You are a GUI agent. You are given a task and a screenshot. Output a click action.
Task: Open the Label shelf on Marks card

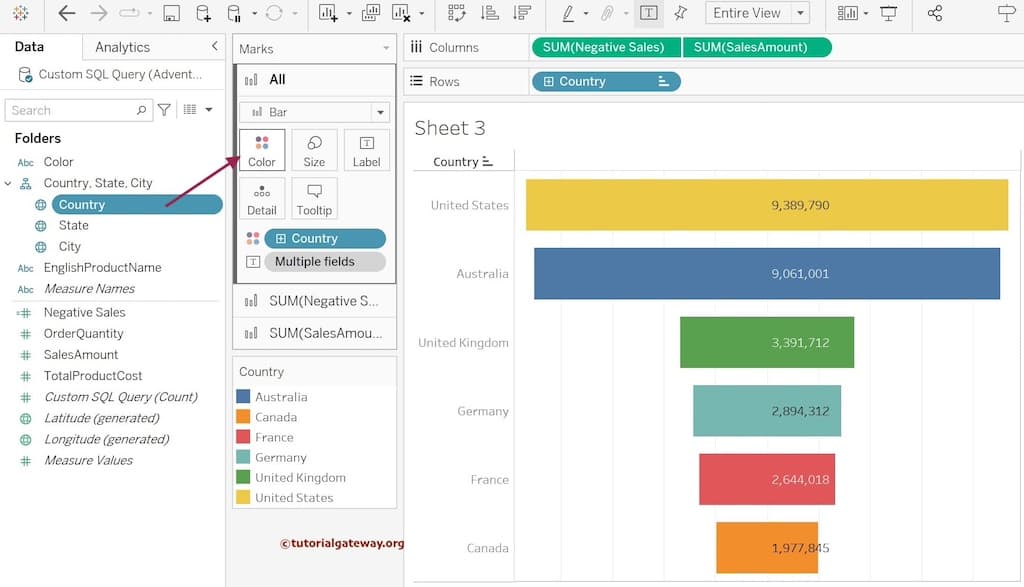point(366,149)
